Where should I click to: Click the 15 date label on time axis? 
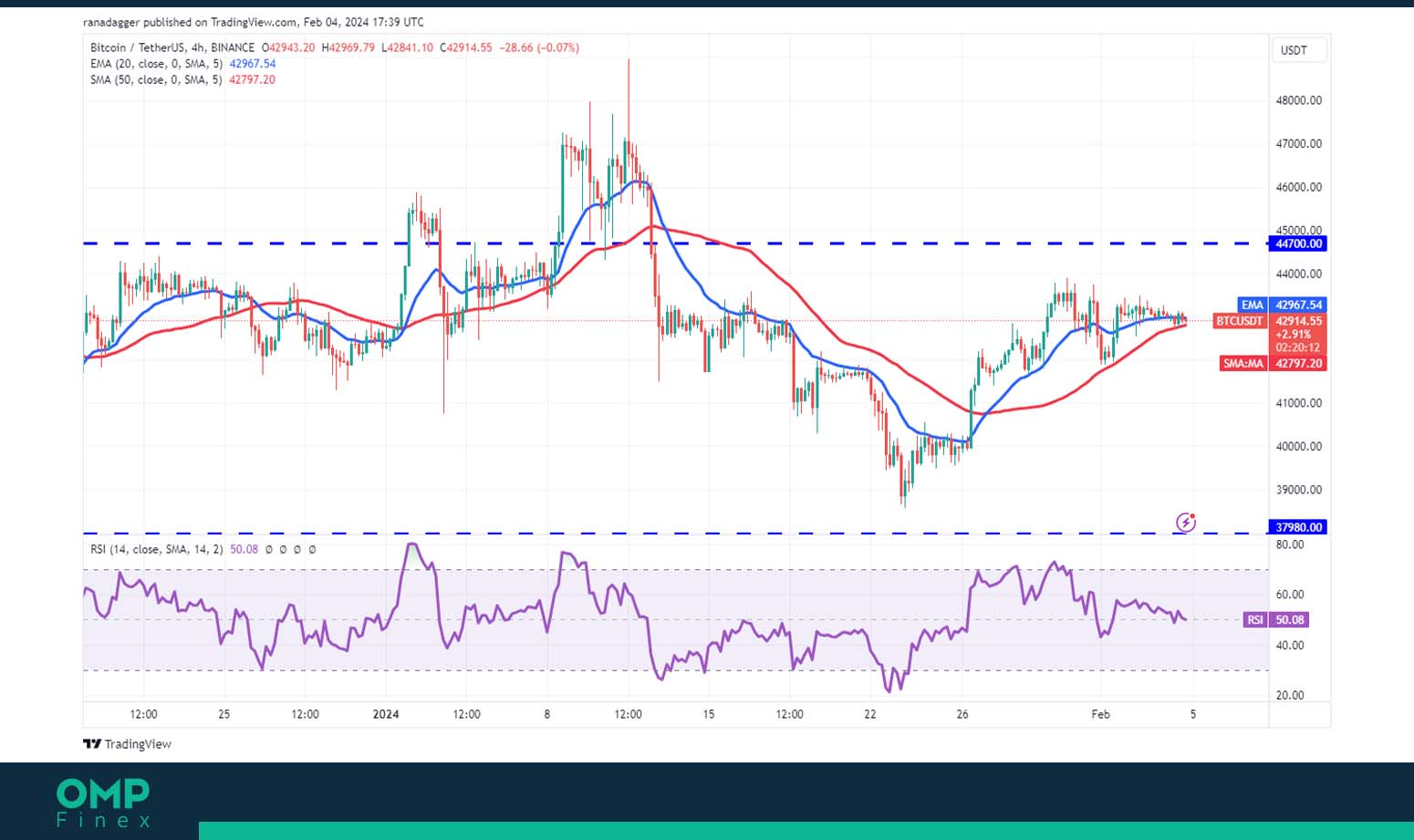[x=709, y=714]
